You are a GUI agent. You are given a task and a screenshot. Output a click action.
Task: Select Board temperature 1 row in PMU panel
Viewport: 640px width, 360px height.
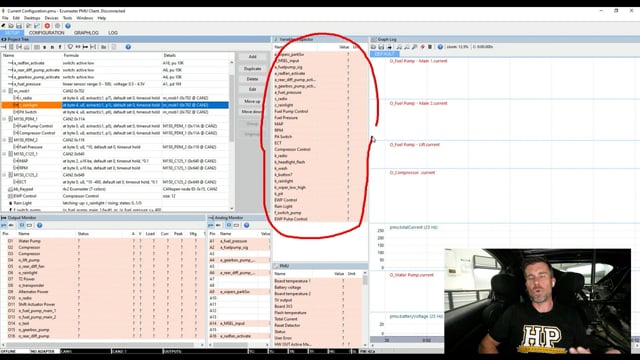click(x=318, y=281)
